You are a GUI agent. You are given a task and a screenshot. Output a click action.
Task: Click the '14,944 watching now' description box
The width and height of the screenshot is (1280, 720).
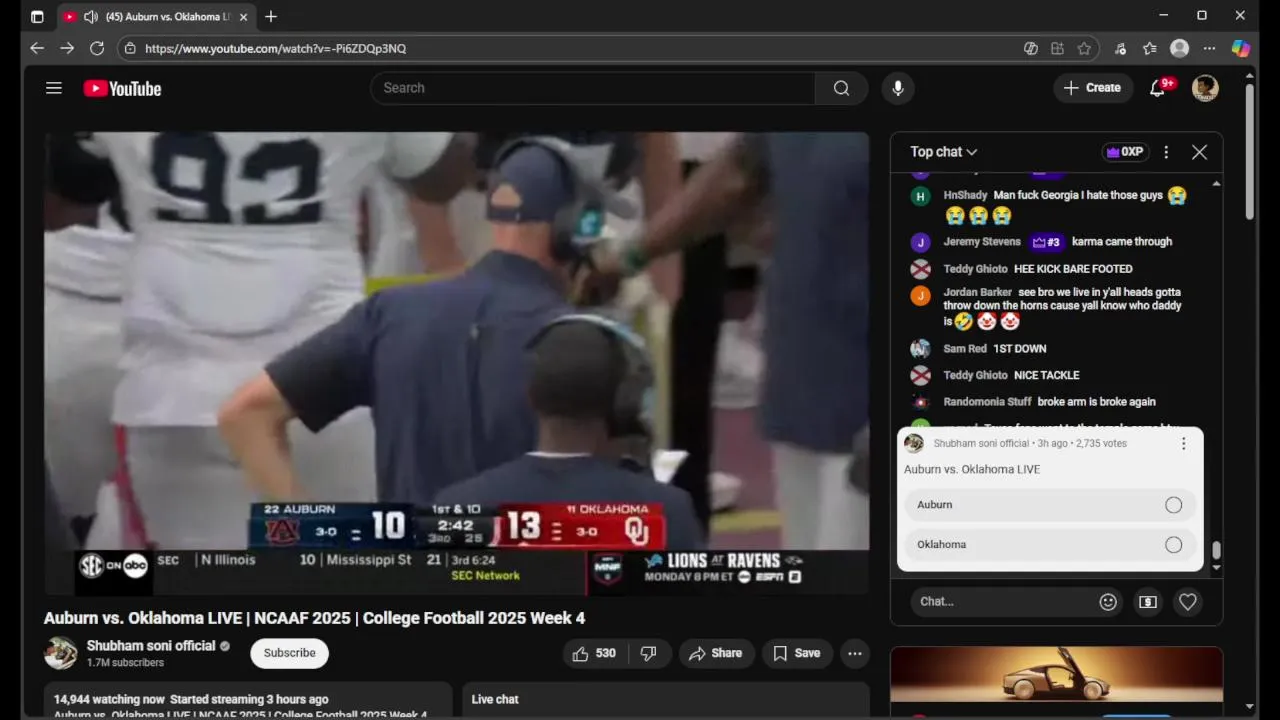[248, 699]
